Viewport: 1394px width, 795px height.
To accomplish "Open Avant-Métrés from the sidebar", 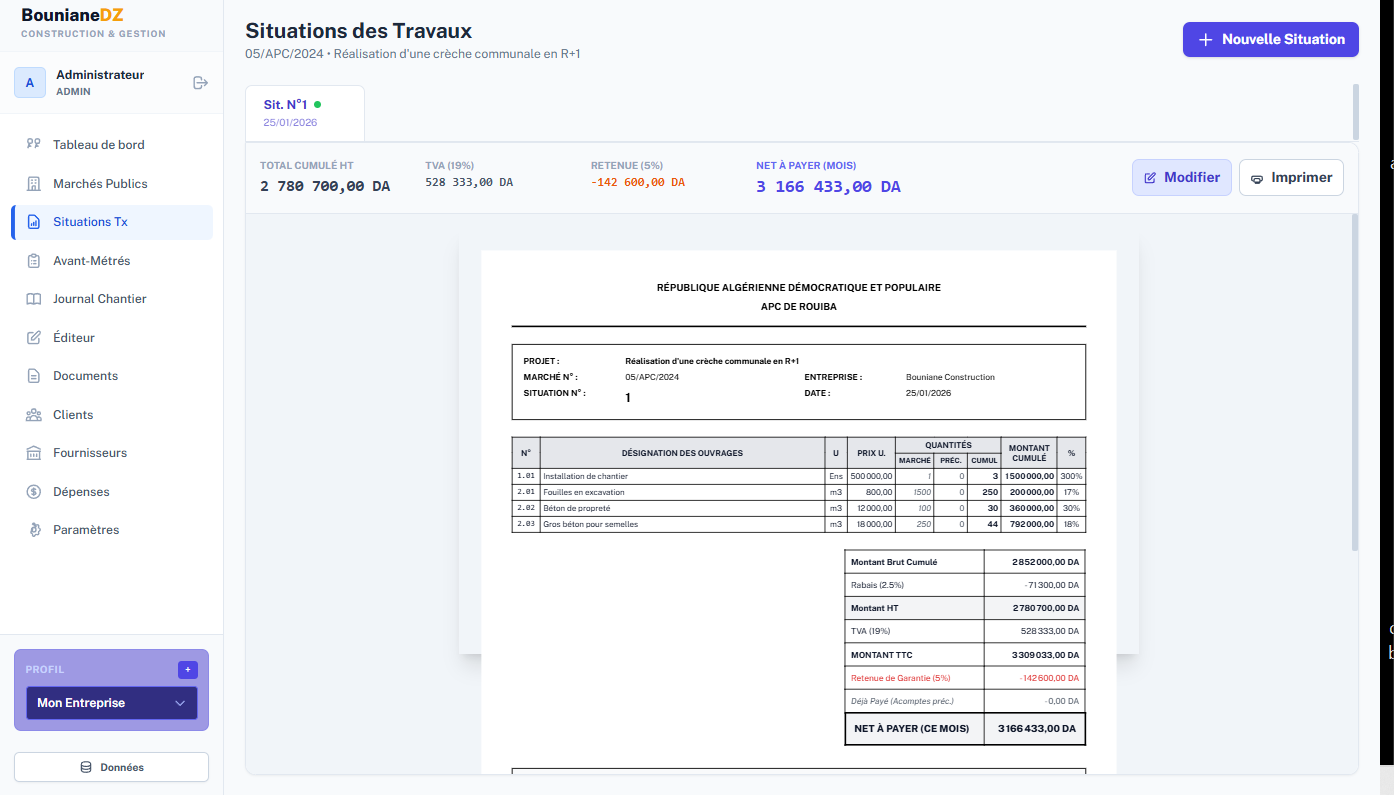I will click(34, 260).
